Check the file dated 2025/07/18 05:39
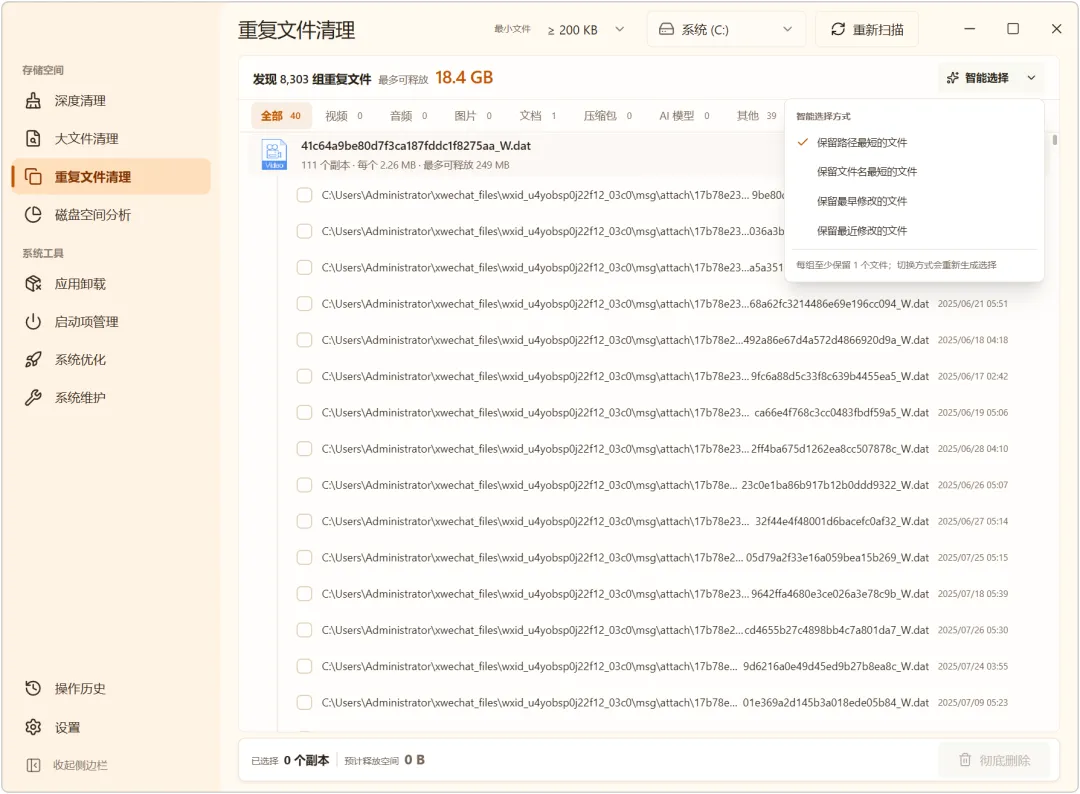 (x=304, y=594)
